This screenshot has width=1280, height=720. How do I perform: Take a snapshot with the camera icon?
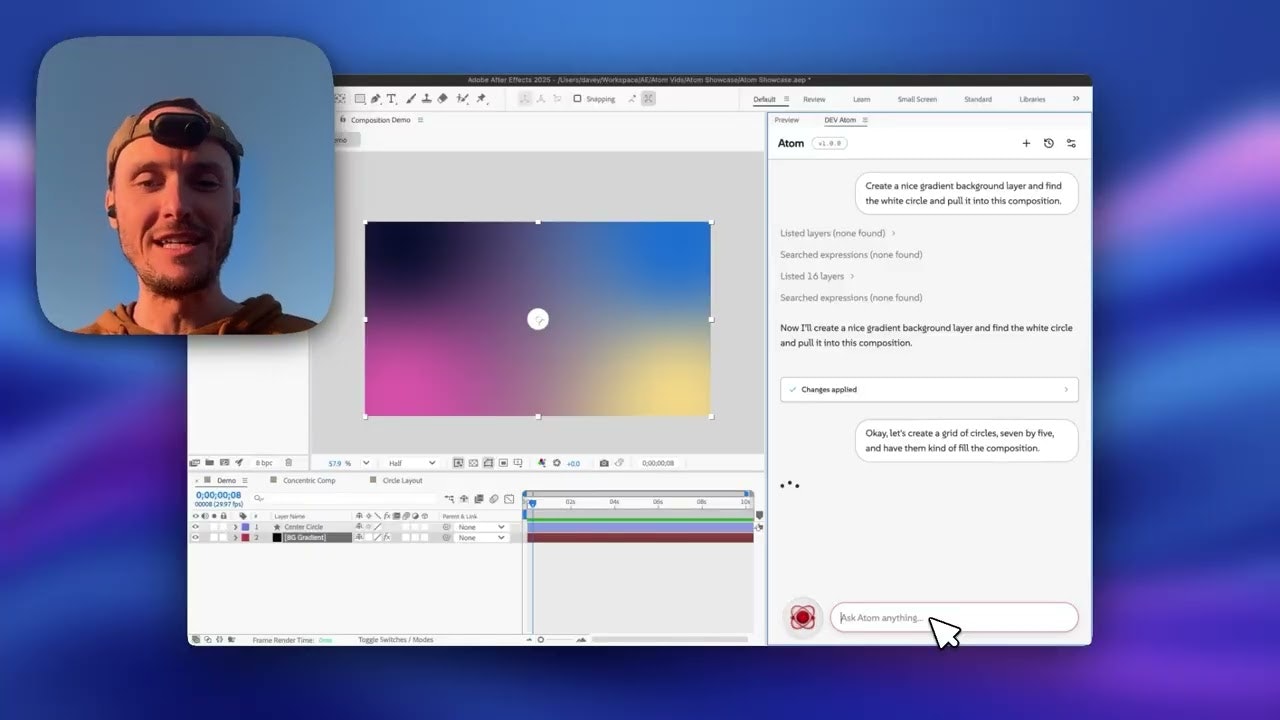604,463
